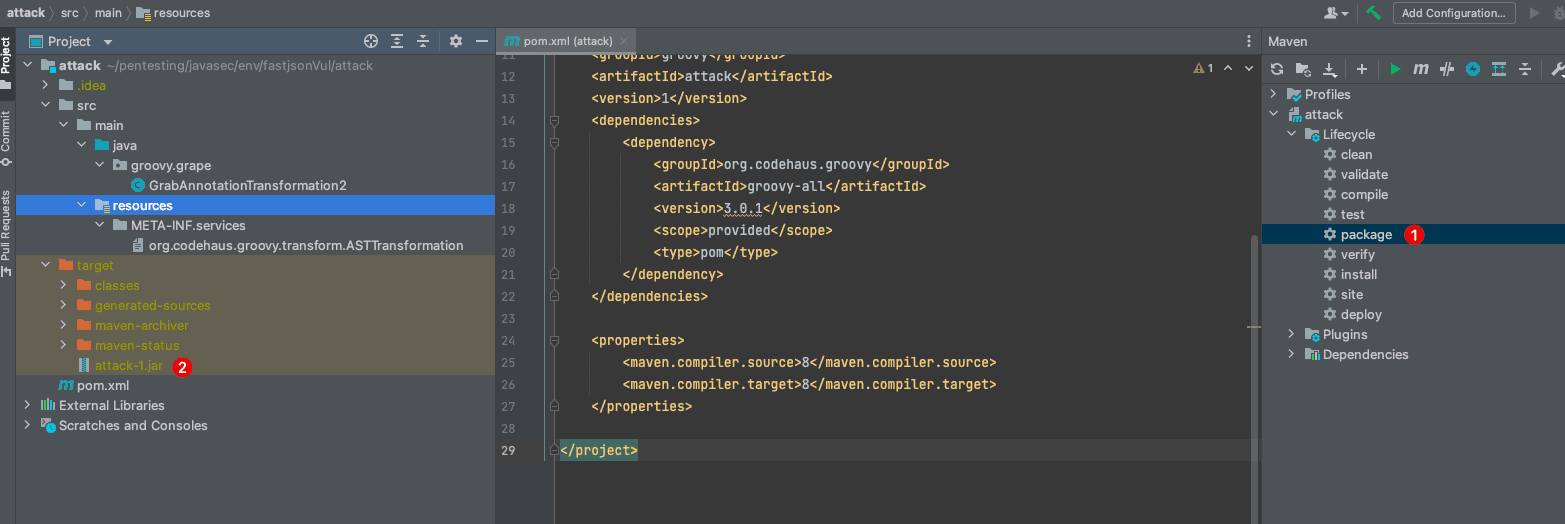Click the disabled Run arrow icon

point(1535,13)
